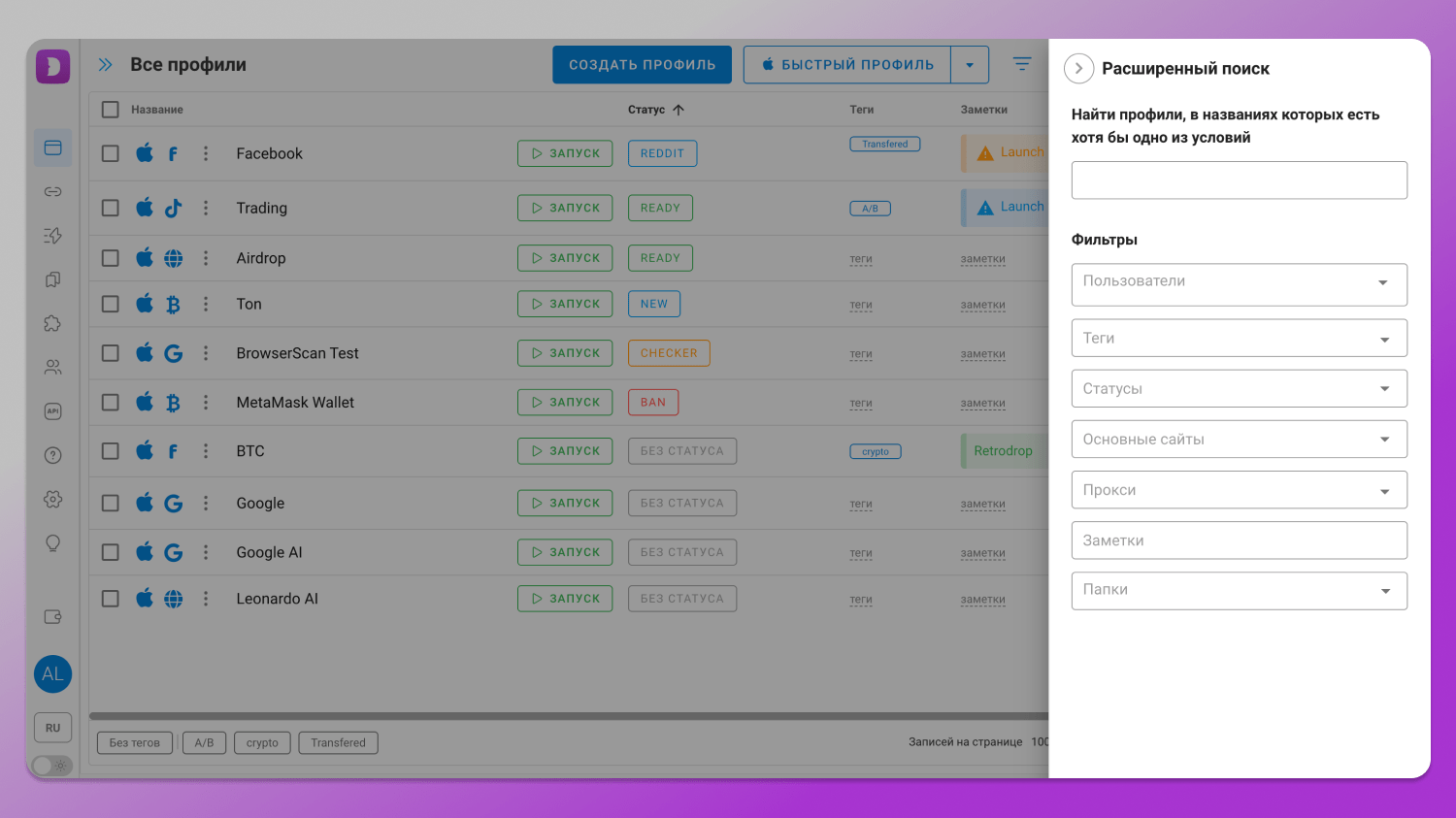Image resolution: width=1456 pixels, height=818 pixels.
Task: Open the extensions puzzle icon in sidebar
Action: pos(52,324)
